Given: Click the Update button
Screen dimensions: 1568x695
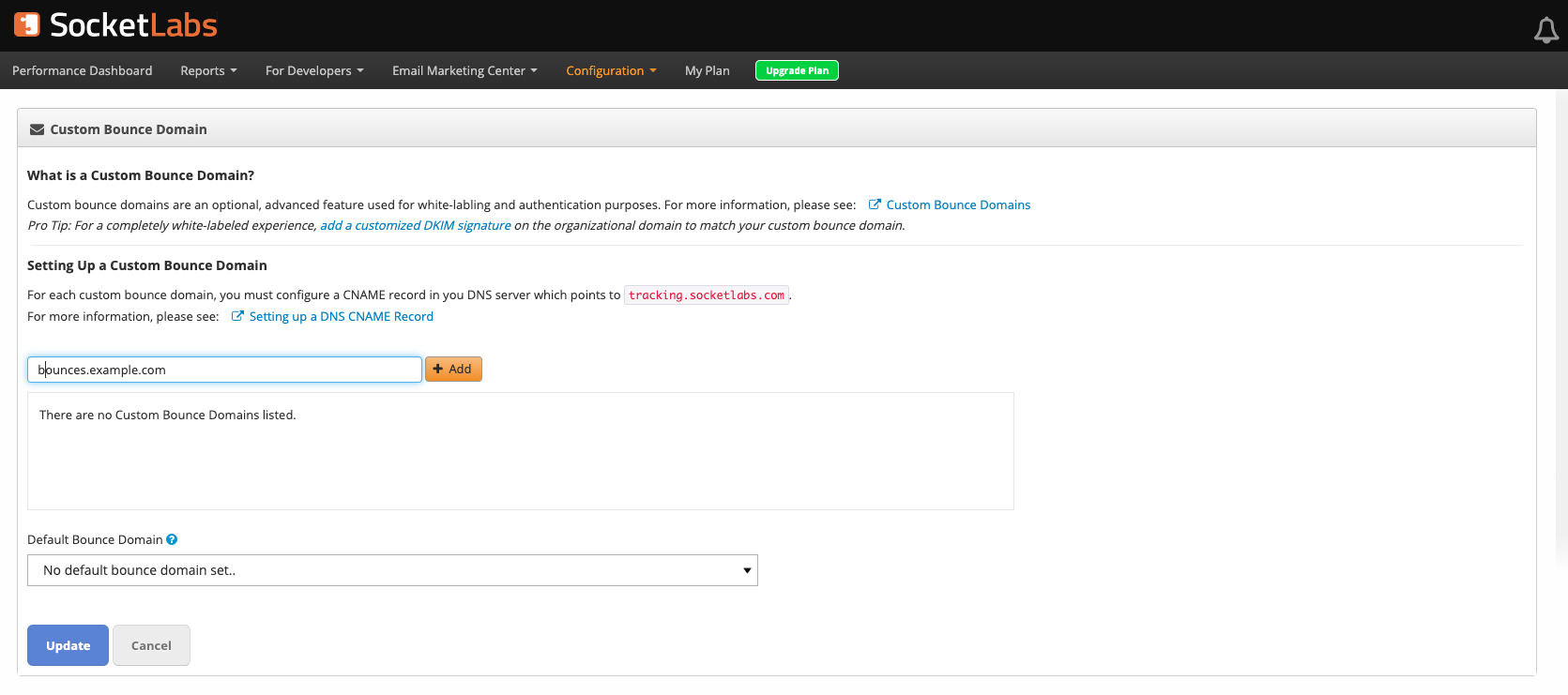Looking at the screenshot, I should (x=68, y=645).
